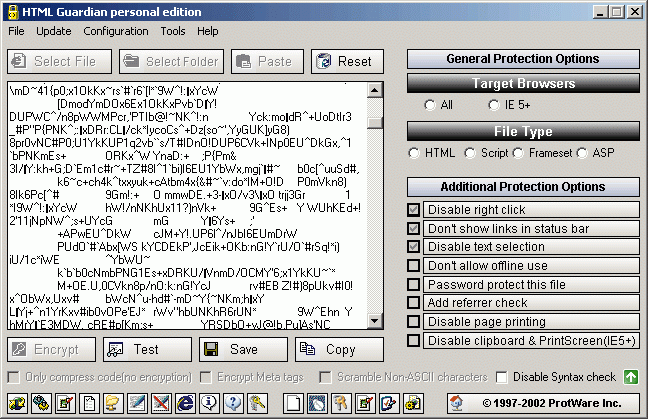Click the Internet Explorer icon in bottom toolbar

coord(185,403)
